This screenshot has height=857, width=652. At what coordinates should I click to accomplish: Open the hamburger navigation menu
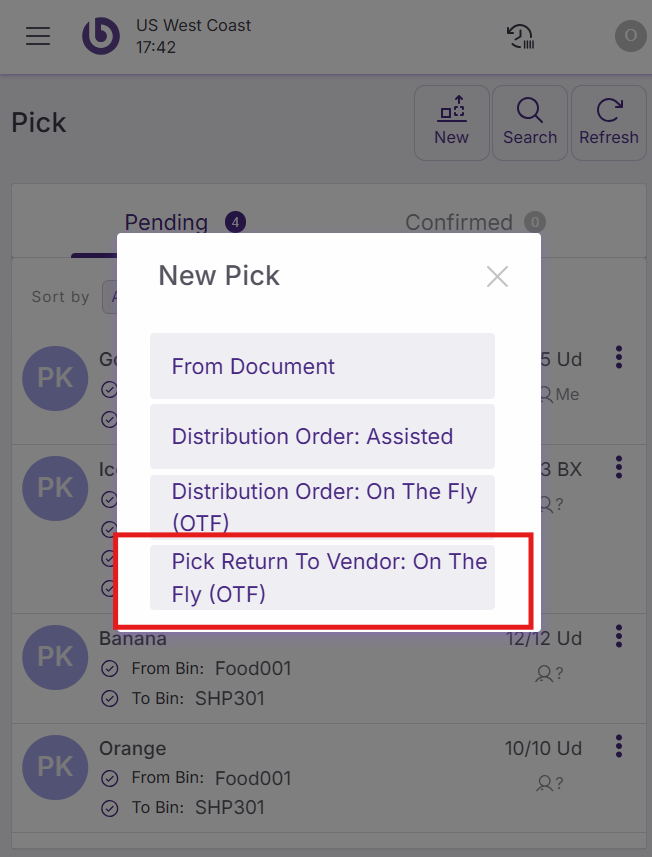38,36
